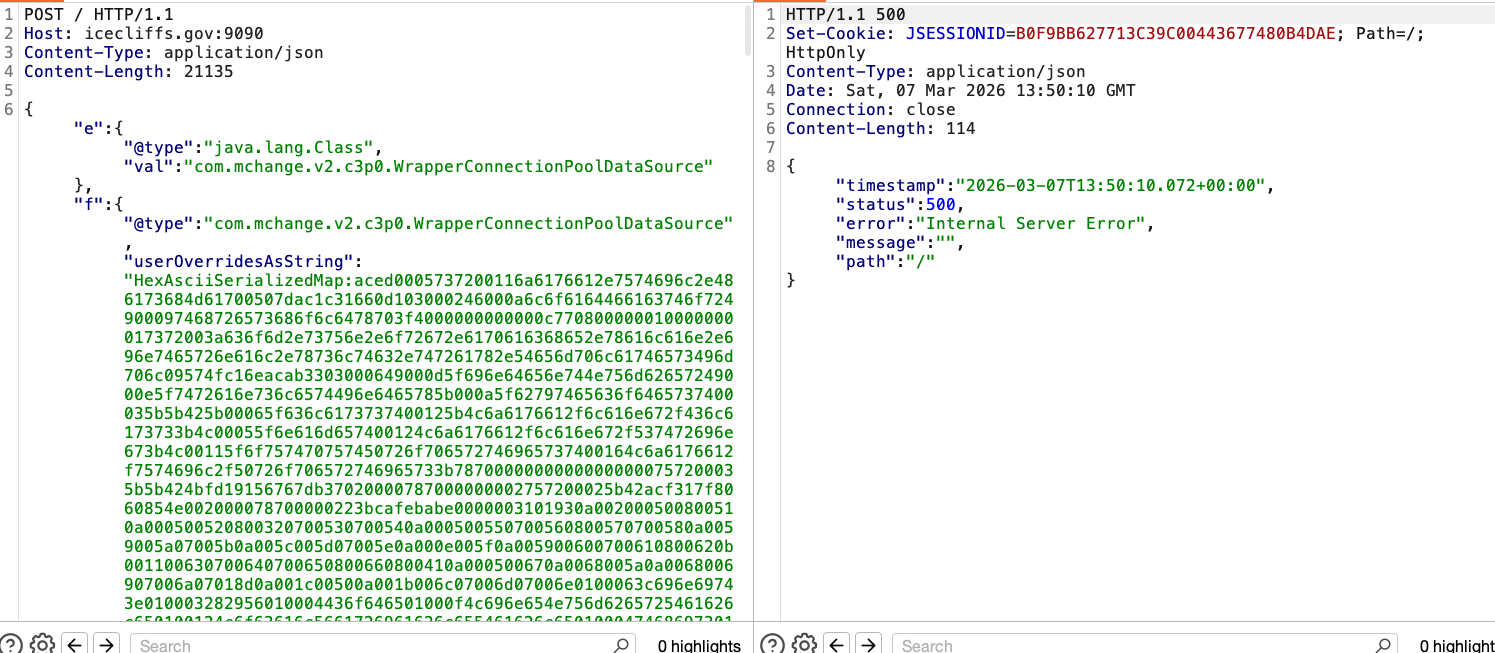Viewport: 1495px width, 653px height.
Task: Open request panel search settings gear
Action: click(x=42, y=644)
